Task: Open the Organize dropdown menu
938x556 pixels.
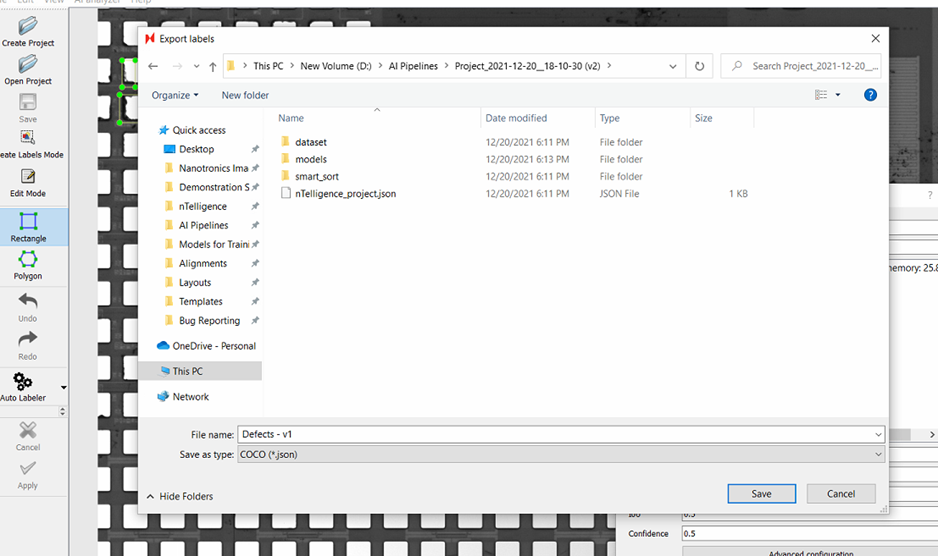Action: [175, 95]
